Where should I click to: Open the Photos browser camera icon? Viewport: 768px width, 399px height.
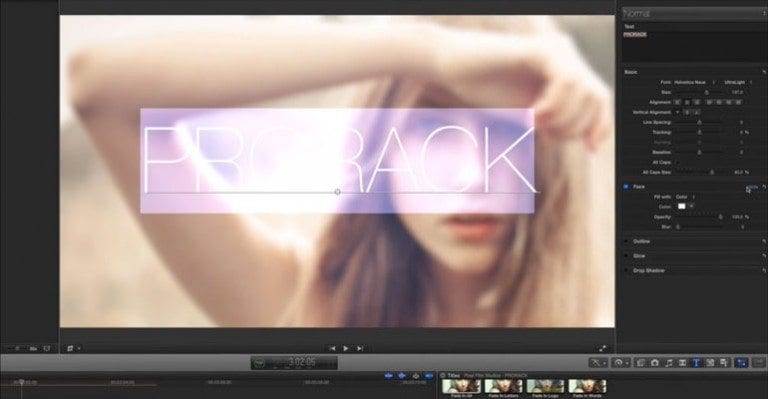coord(654,363)
